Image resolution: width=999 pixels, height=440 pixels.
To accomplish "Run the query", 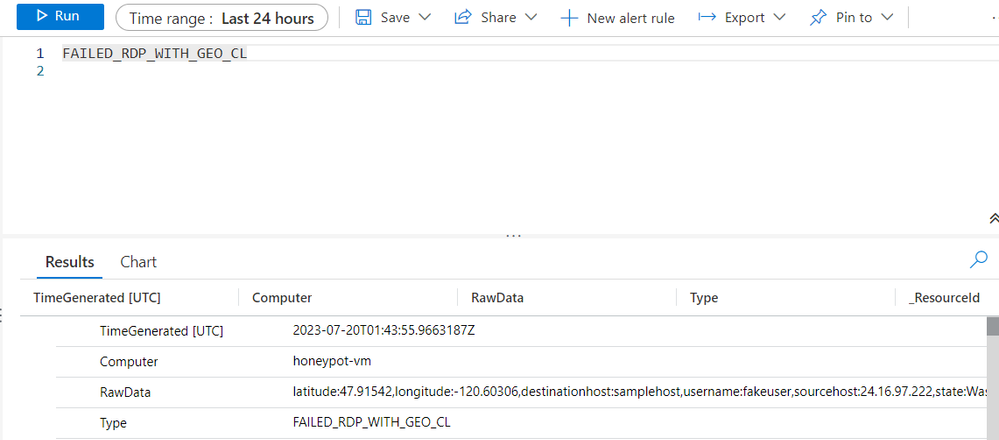I will coord(60,17).
